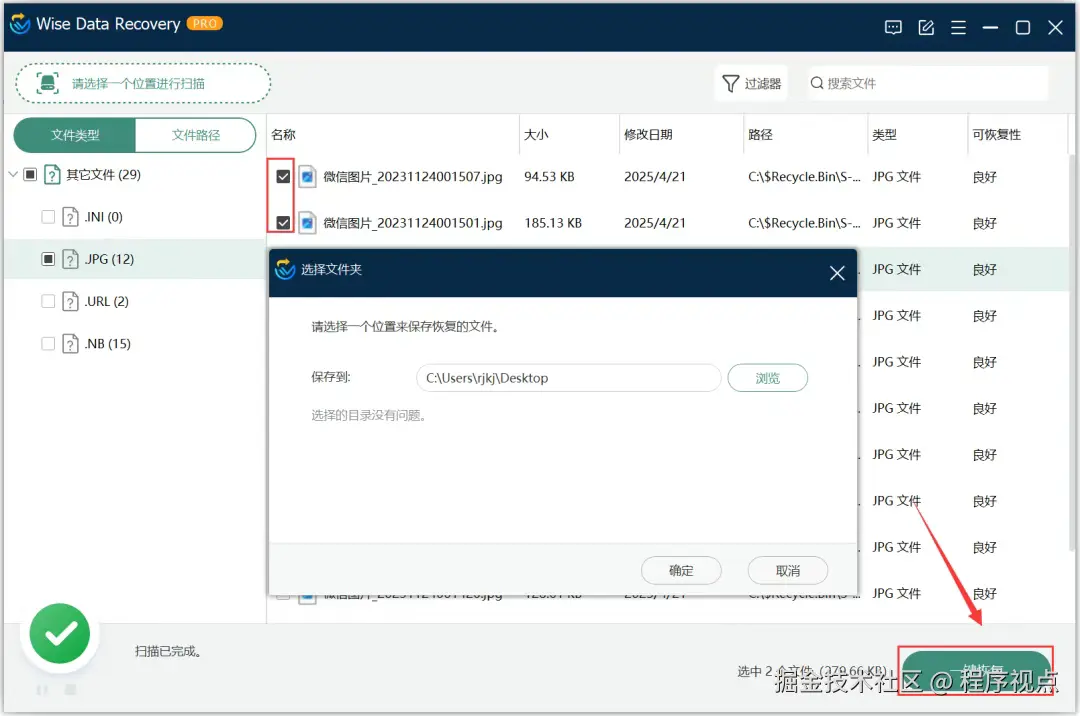Screen dimensions: 1080x716
Task: Click the 185.13 KB size cell
Action: [x=553, y=223]
